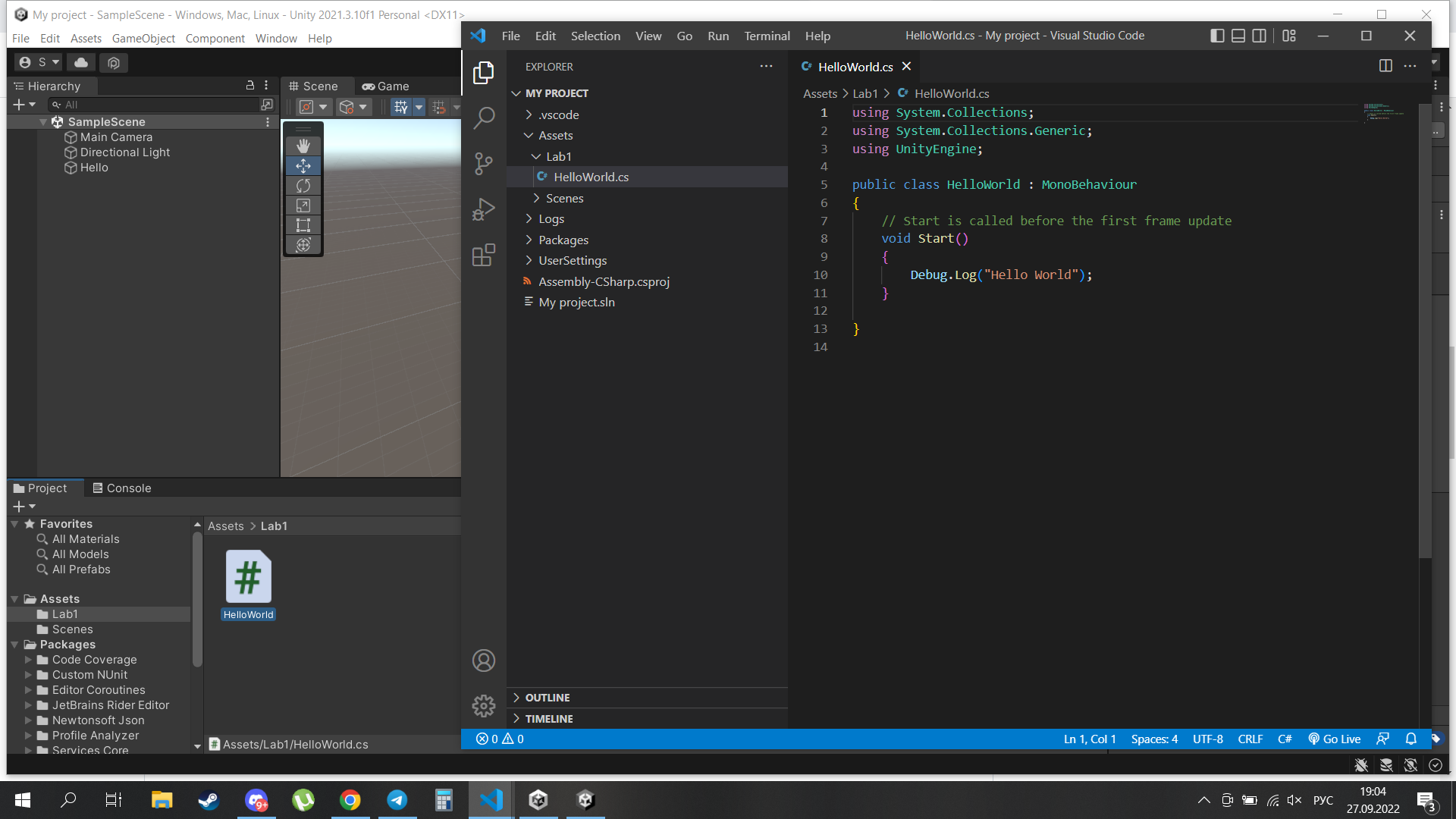Change UTF-8 file encoding
Screen dimensions: 1456x819
click(1207, 739)
